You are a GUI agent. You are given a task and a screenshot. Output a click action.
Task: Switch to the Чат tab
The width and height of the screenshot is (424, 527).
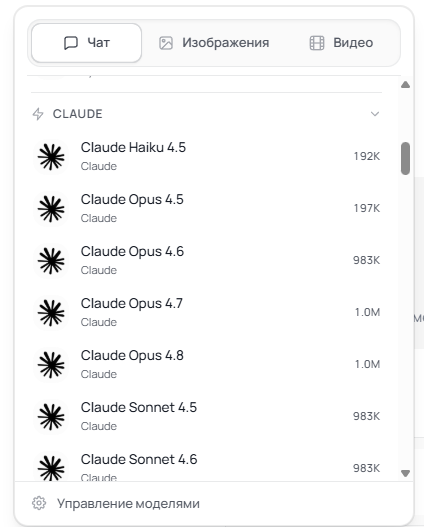86,43
